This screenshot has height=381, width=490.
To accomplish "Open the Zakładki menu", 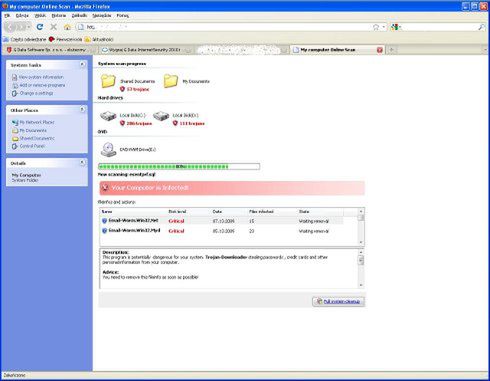I will coord(79,15).
